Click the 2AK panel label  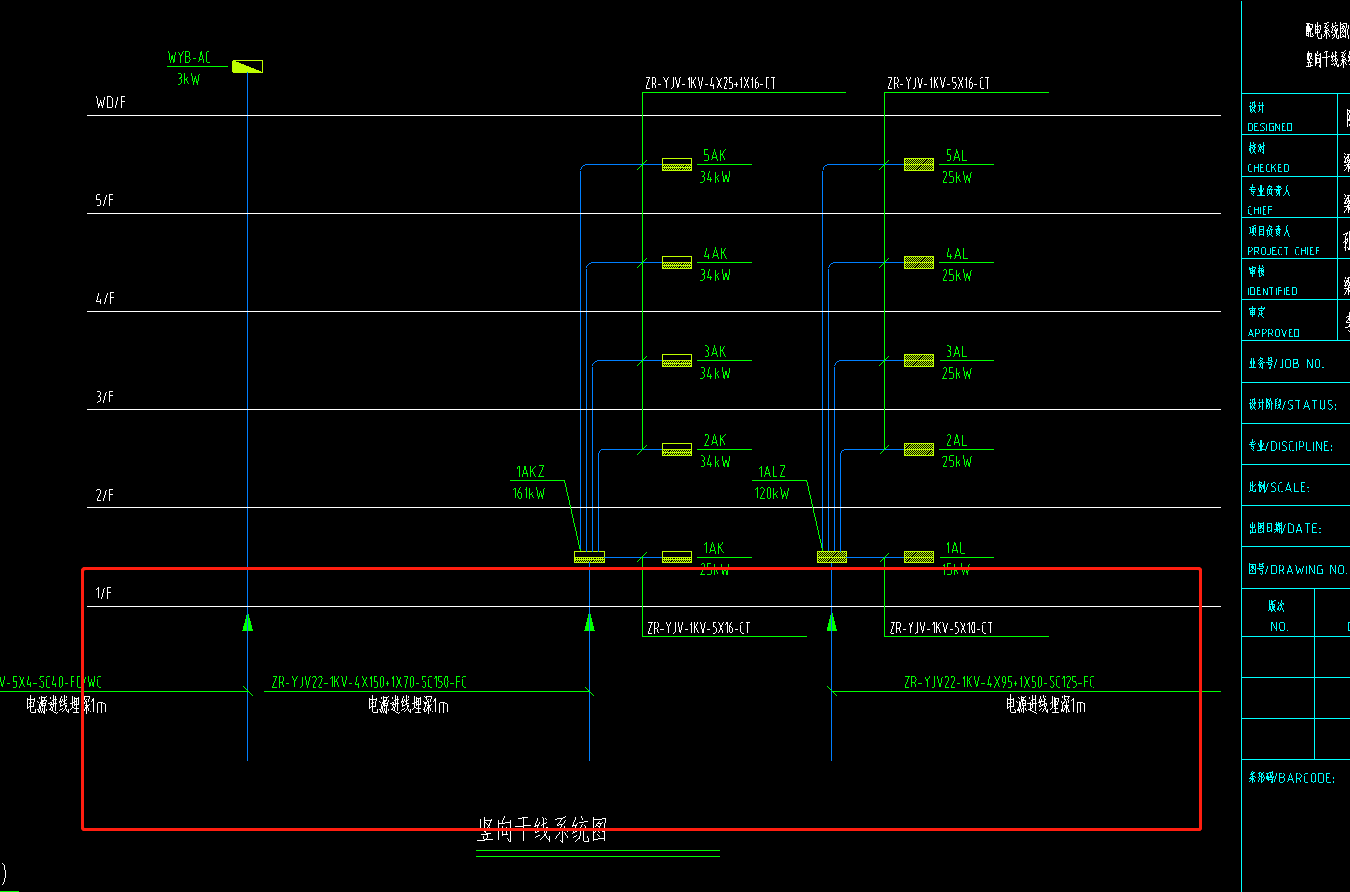pos(714,440)
